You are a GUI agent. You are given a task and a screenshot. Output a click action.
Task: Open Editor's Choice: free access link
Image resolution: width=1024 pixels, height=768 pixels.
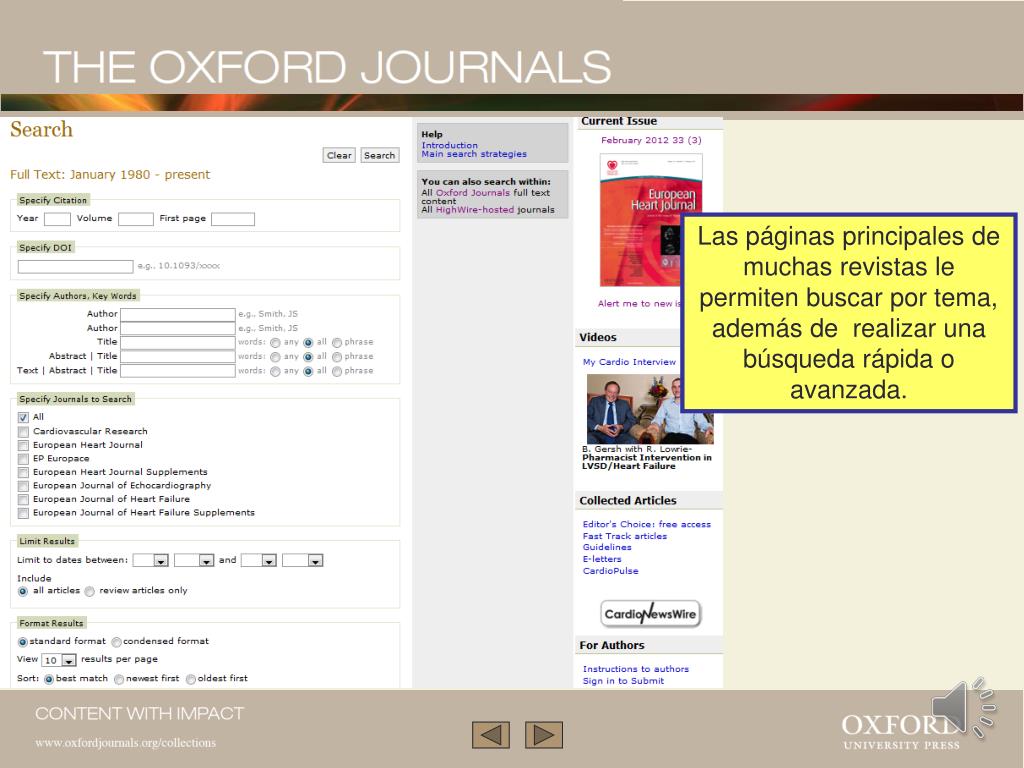tap(647, 524)
